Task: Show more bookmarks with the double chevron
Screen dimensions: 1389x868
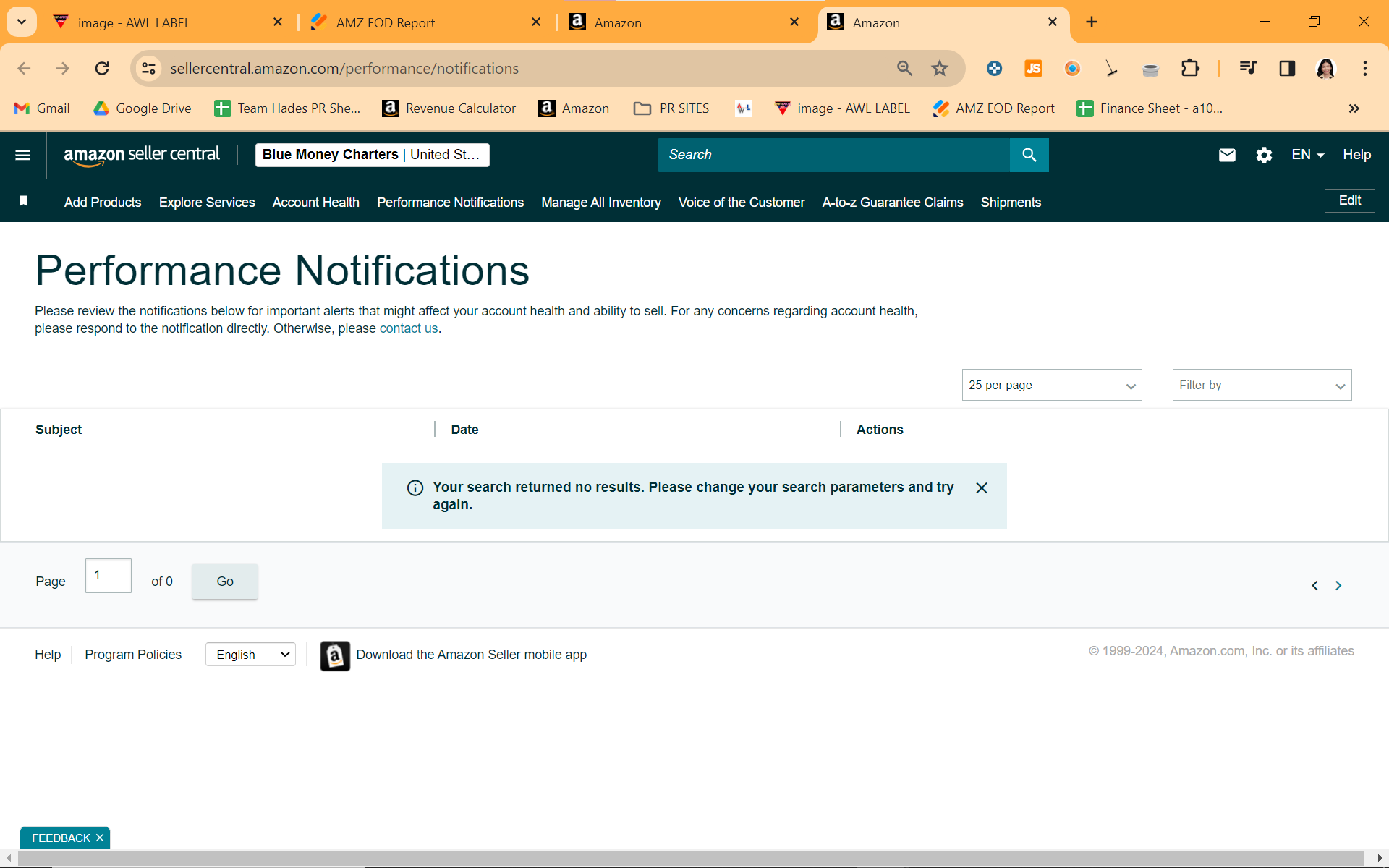Action: 1354,109
